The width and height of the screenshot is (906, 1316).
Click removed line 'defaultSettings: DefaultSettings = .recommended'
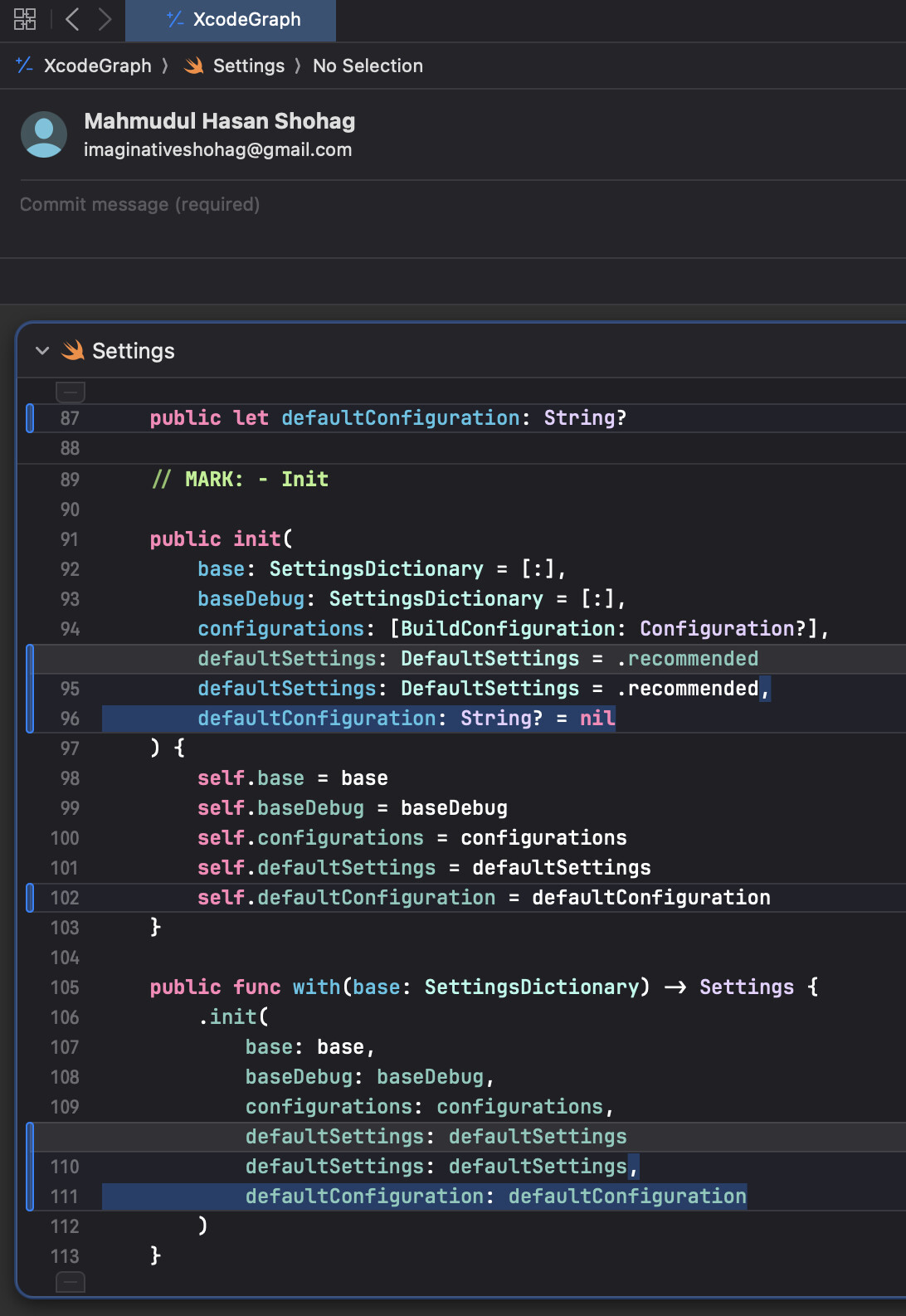pyautogui.click(x=478, y=659)
